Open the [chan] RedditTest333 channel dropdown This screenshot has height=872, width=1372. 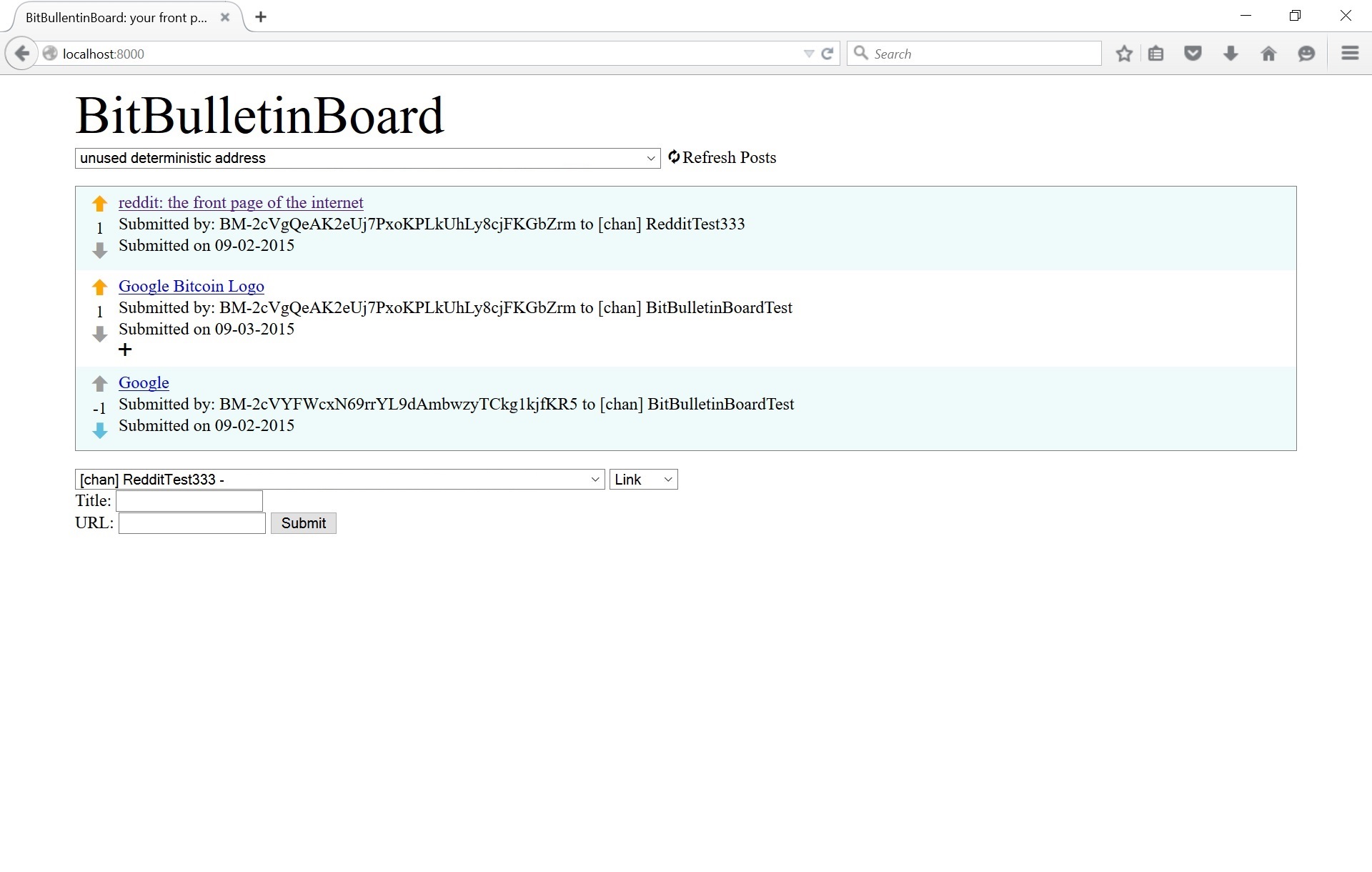[339, 480]
